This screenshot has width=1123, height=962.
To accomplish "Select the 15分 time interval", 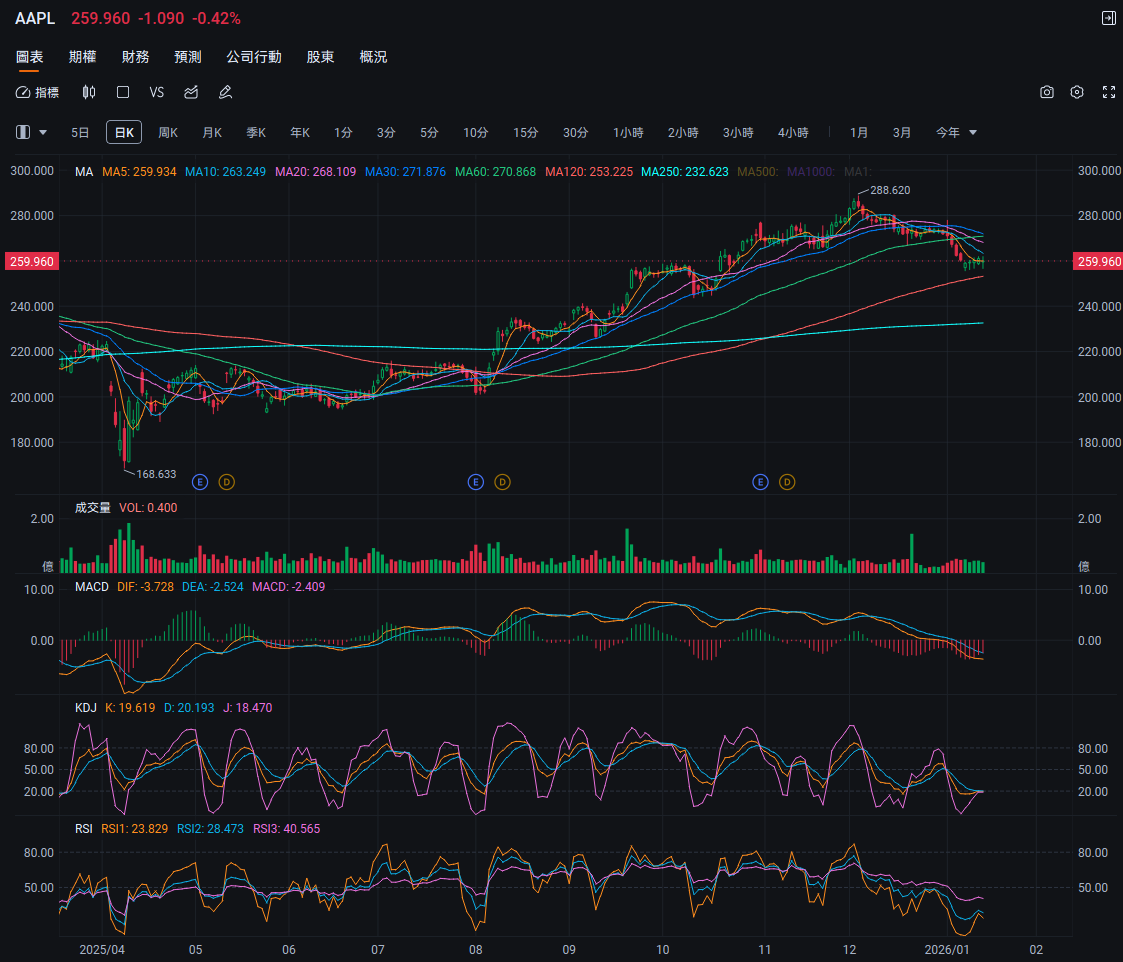I will 526,132.
